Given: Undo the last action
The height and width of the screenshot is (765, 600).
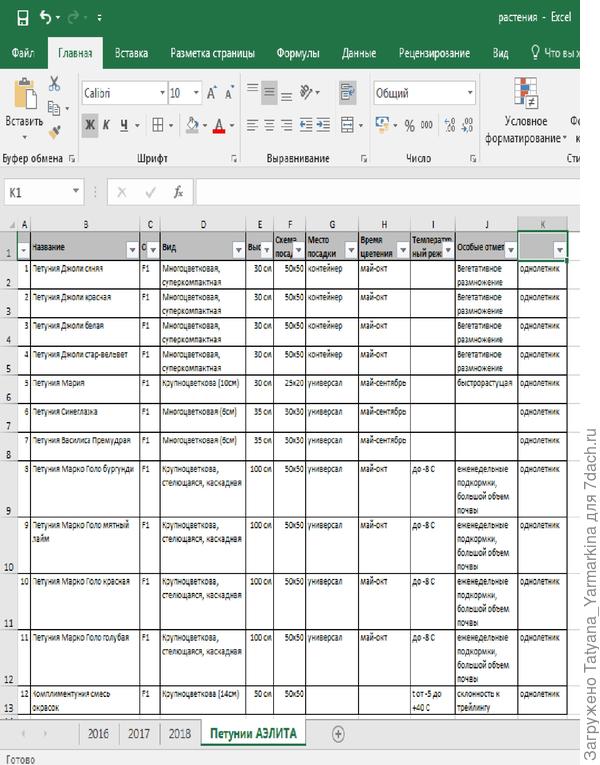Looking at the screenshot, I should 45,18.
